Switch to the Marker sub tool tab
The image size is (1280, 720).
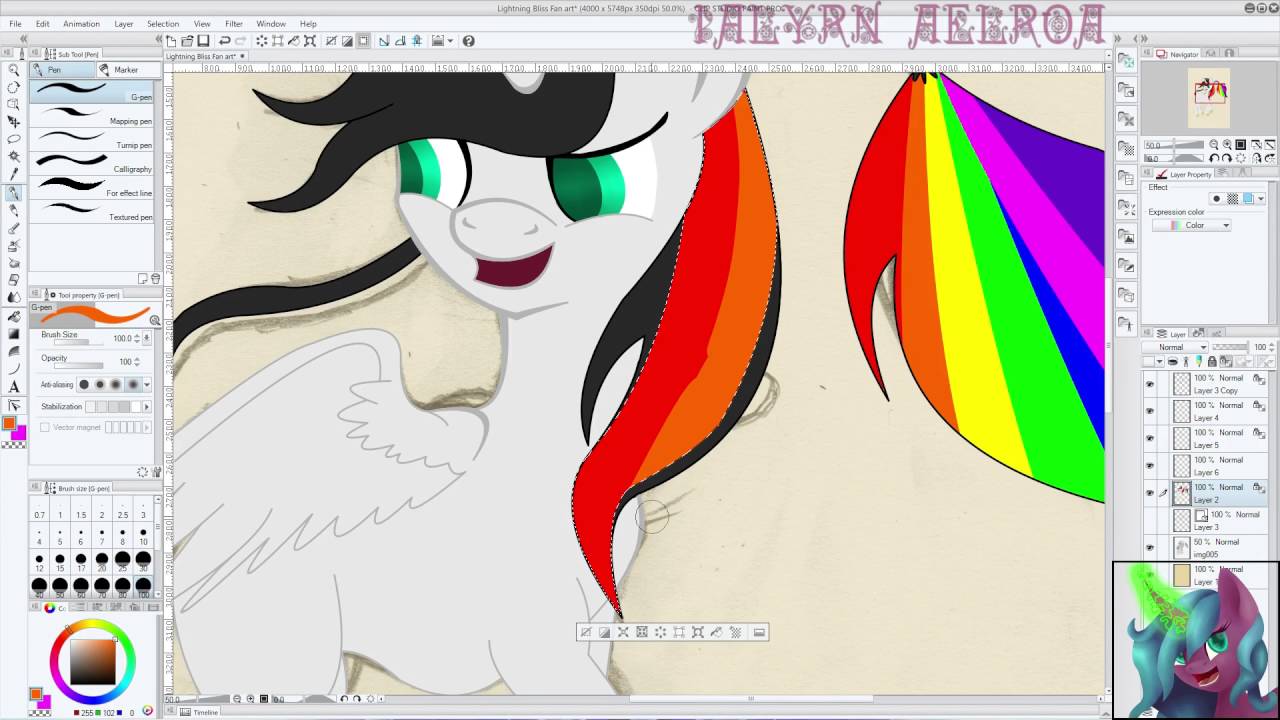tap(127, 70)
